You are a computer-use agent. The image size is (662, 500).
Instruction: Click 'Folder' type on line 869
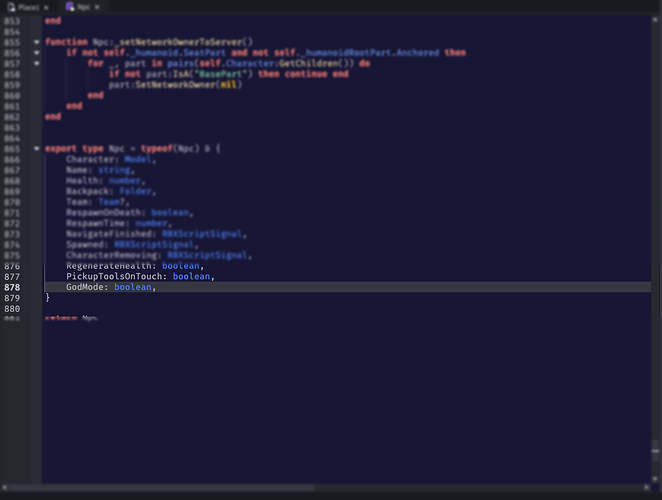(135, 191)
